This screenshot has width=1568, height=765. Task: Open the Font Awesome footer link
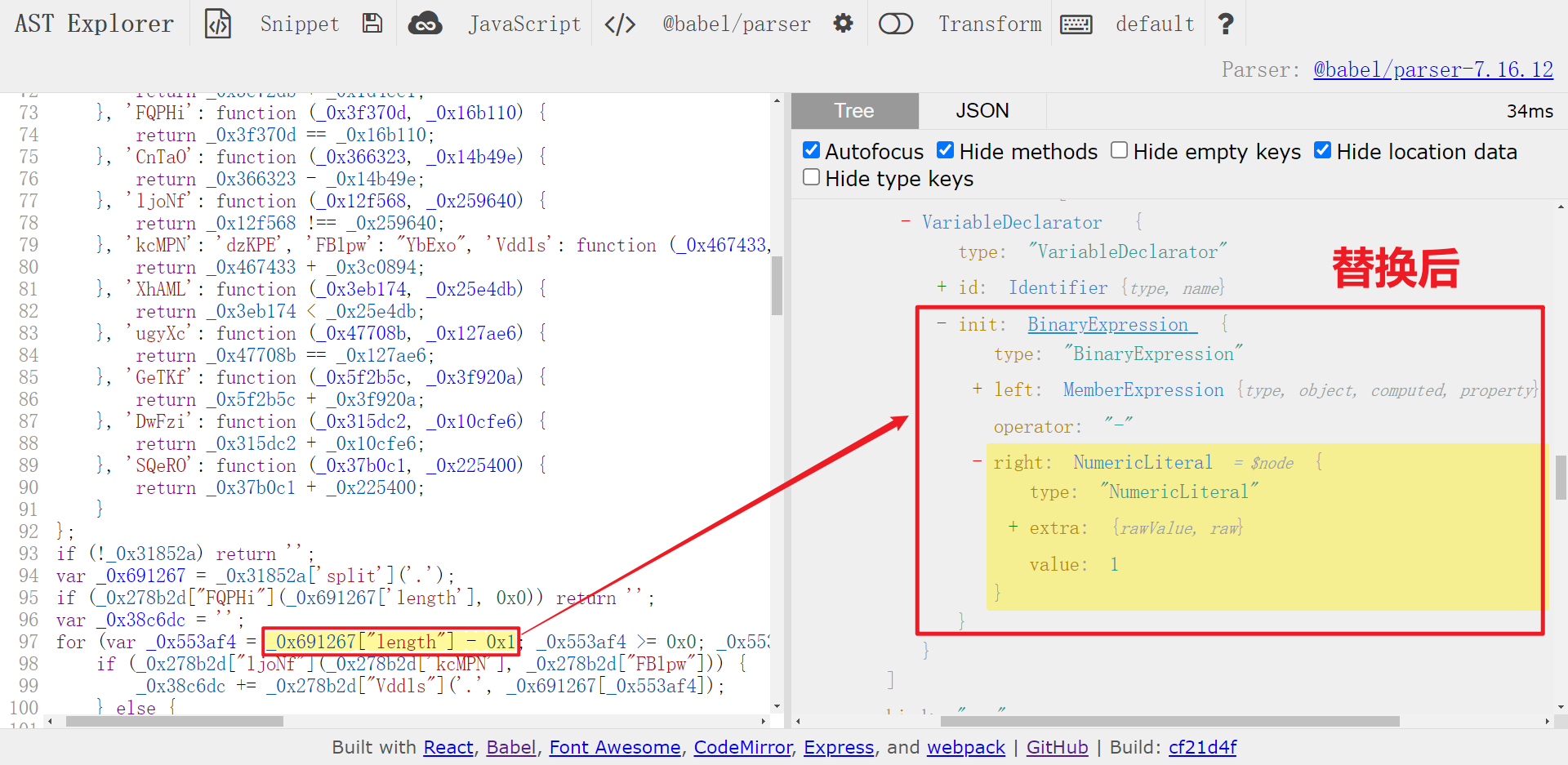615,747
